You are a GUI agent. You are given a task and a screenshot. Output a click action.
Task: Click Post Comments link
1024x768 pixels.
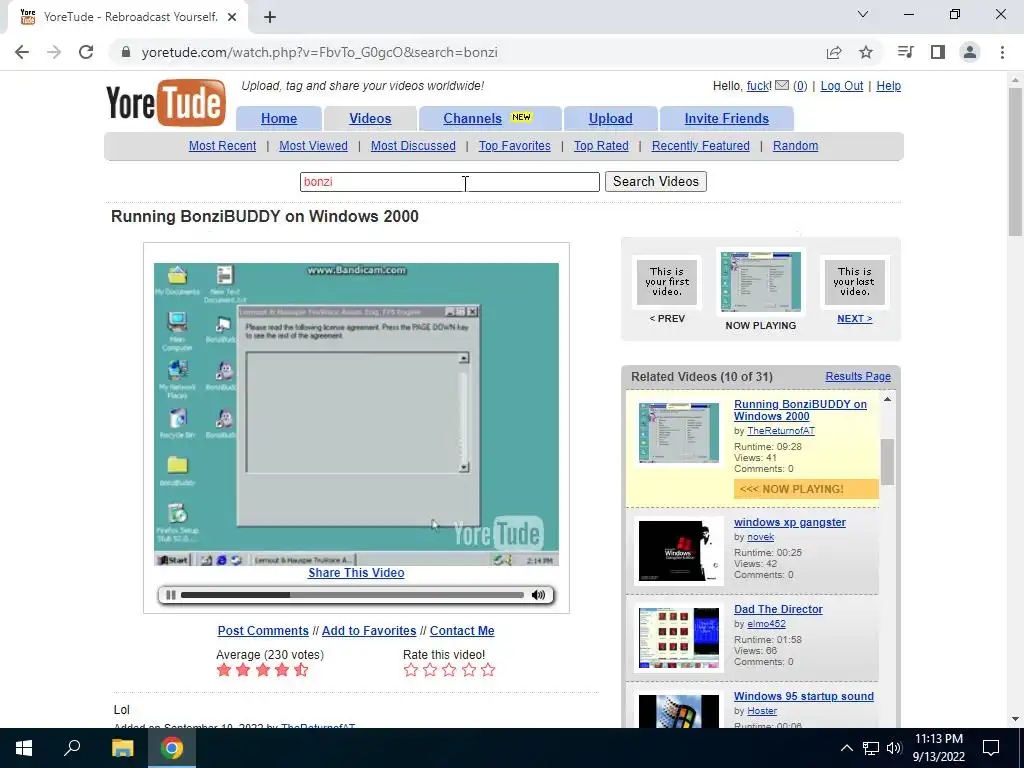pos(263,631)
